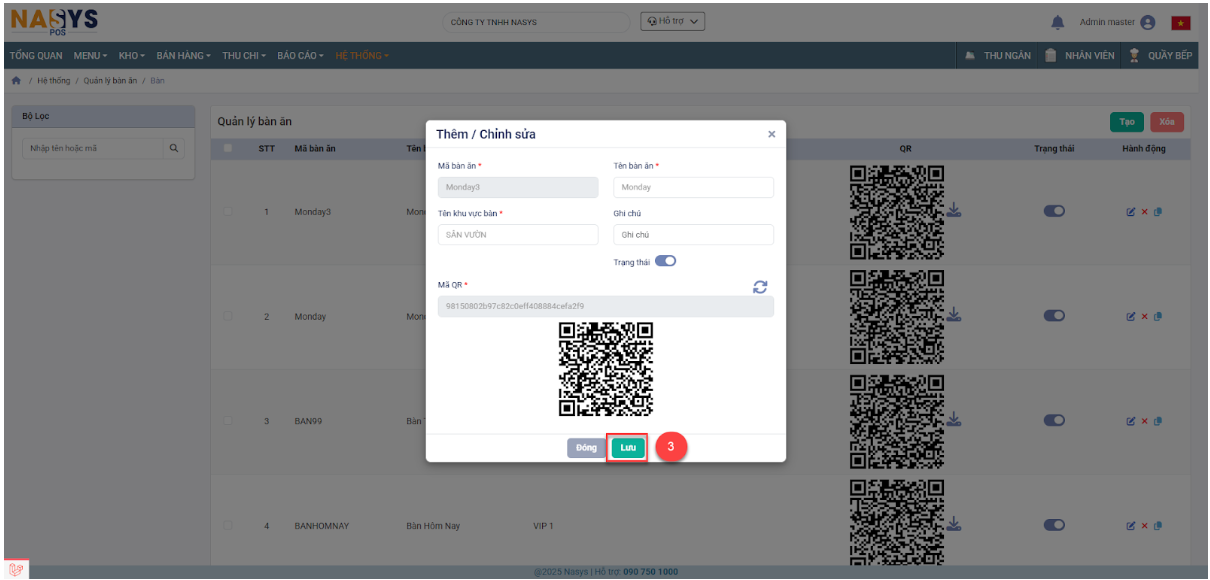Click the Ghi chú input field
The image size is (1210, 580).
pos(693,235)
